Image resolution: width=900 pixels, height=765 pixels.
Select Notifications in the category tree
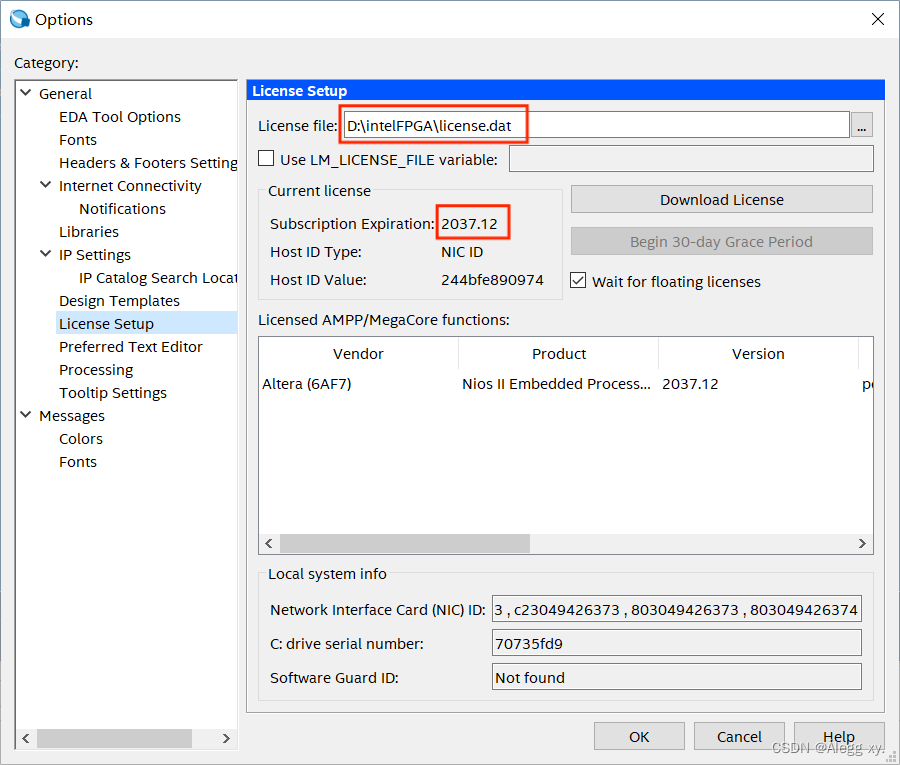click(122, 208)
